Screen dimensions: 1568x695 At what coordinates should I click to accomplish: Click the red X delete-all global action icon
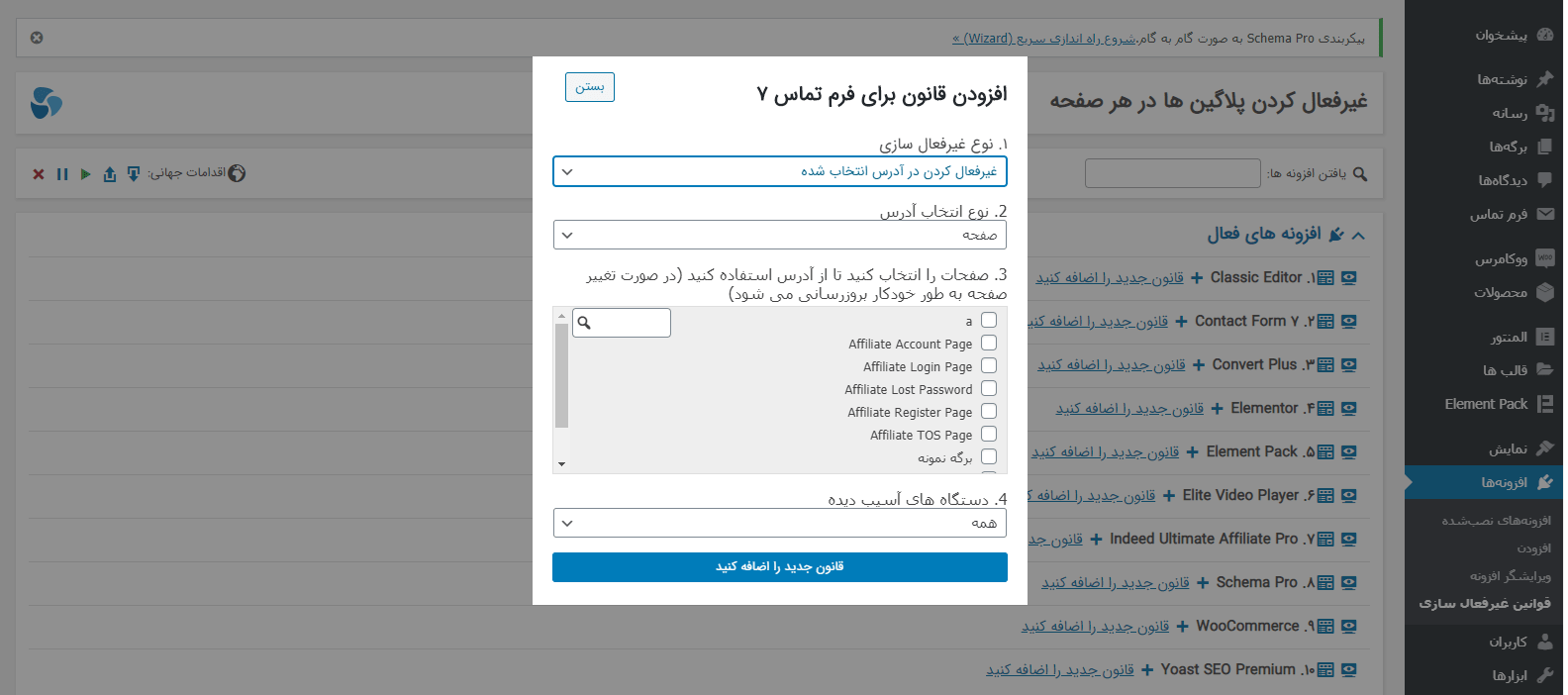pyautogui.click(x=39, y=174)
